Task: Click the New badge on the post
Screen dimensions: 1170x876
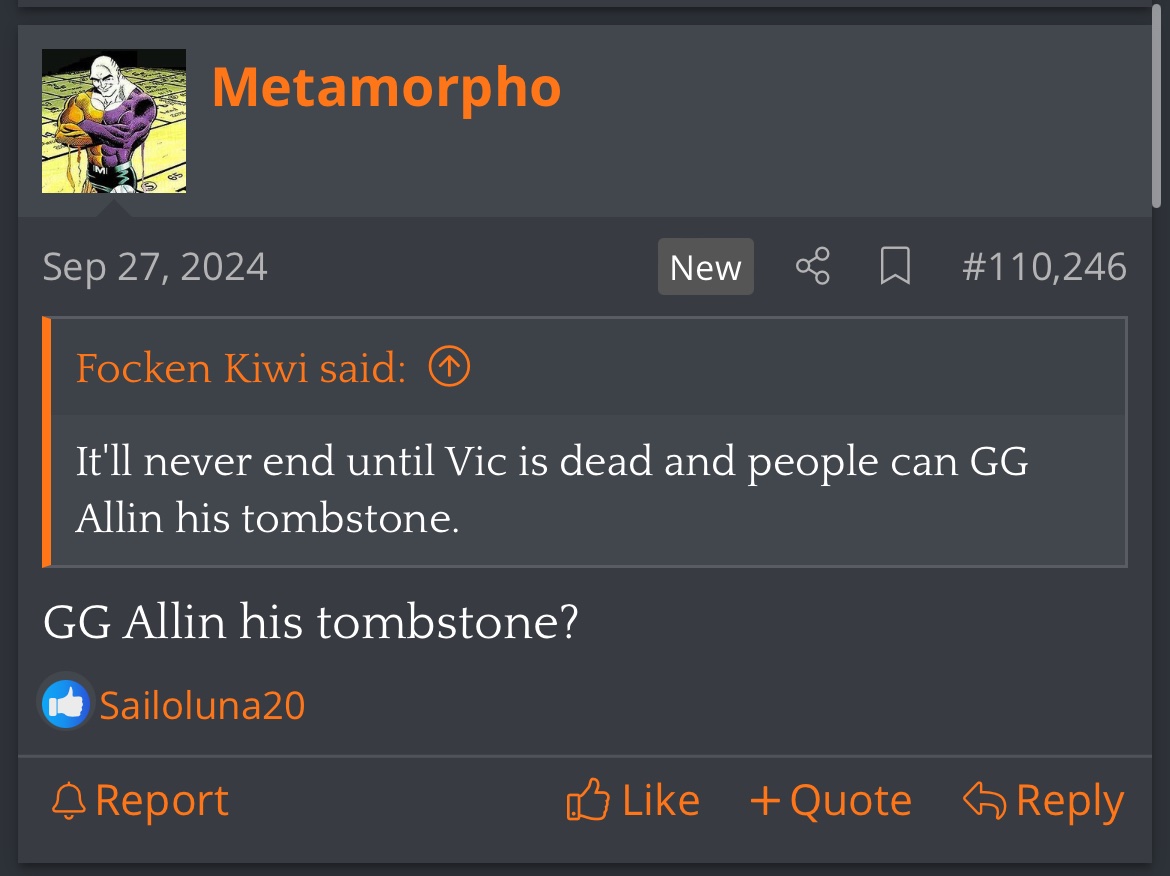Action: tap(705, 267)
